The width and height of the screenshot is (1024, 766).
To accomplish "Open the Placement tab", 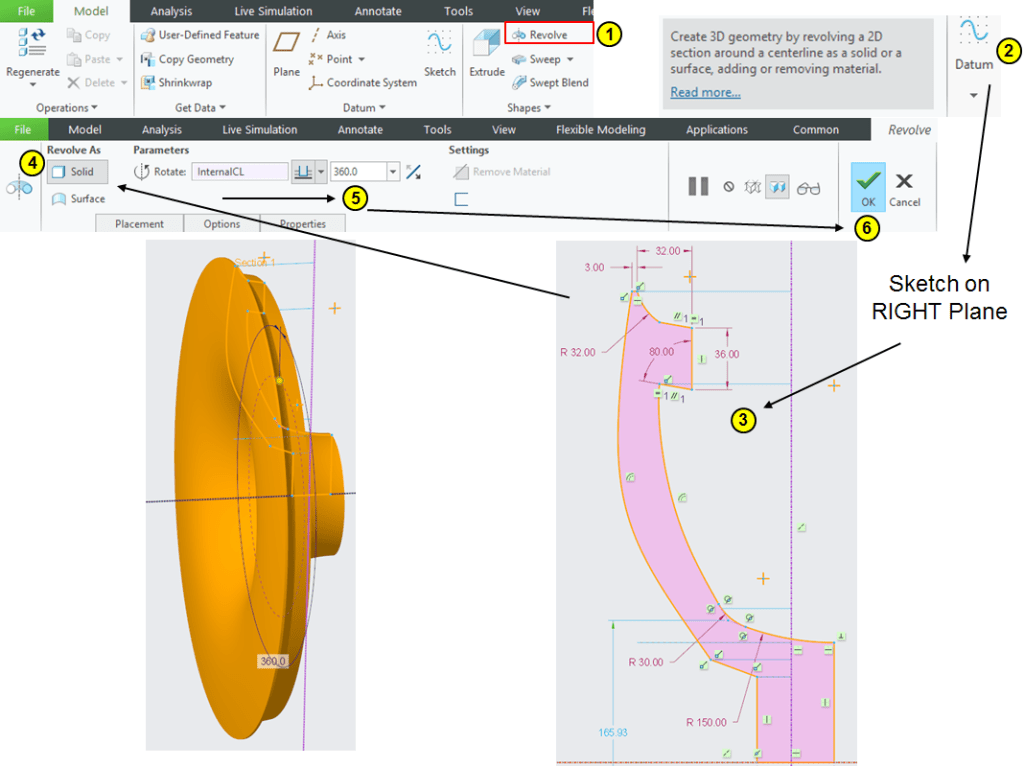I will tap(139, 224).
